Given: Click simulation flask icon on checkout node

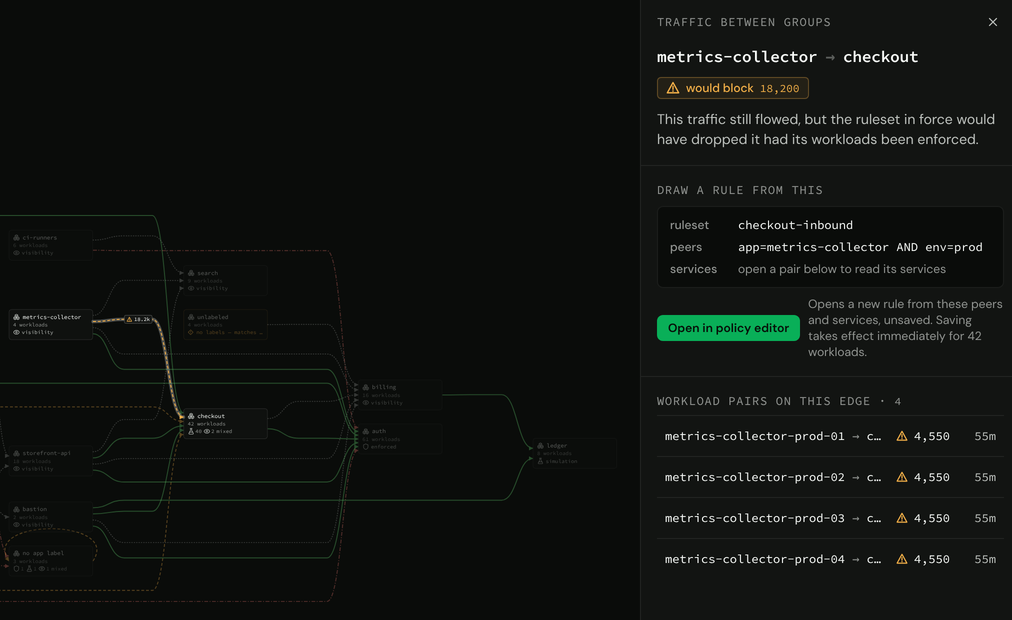Looking at the screenshot, I should (191, 432).
